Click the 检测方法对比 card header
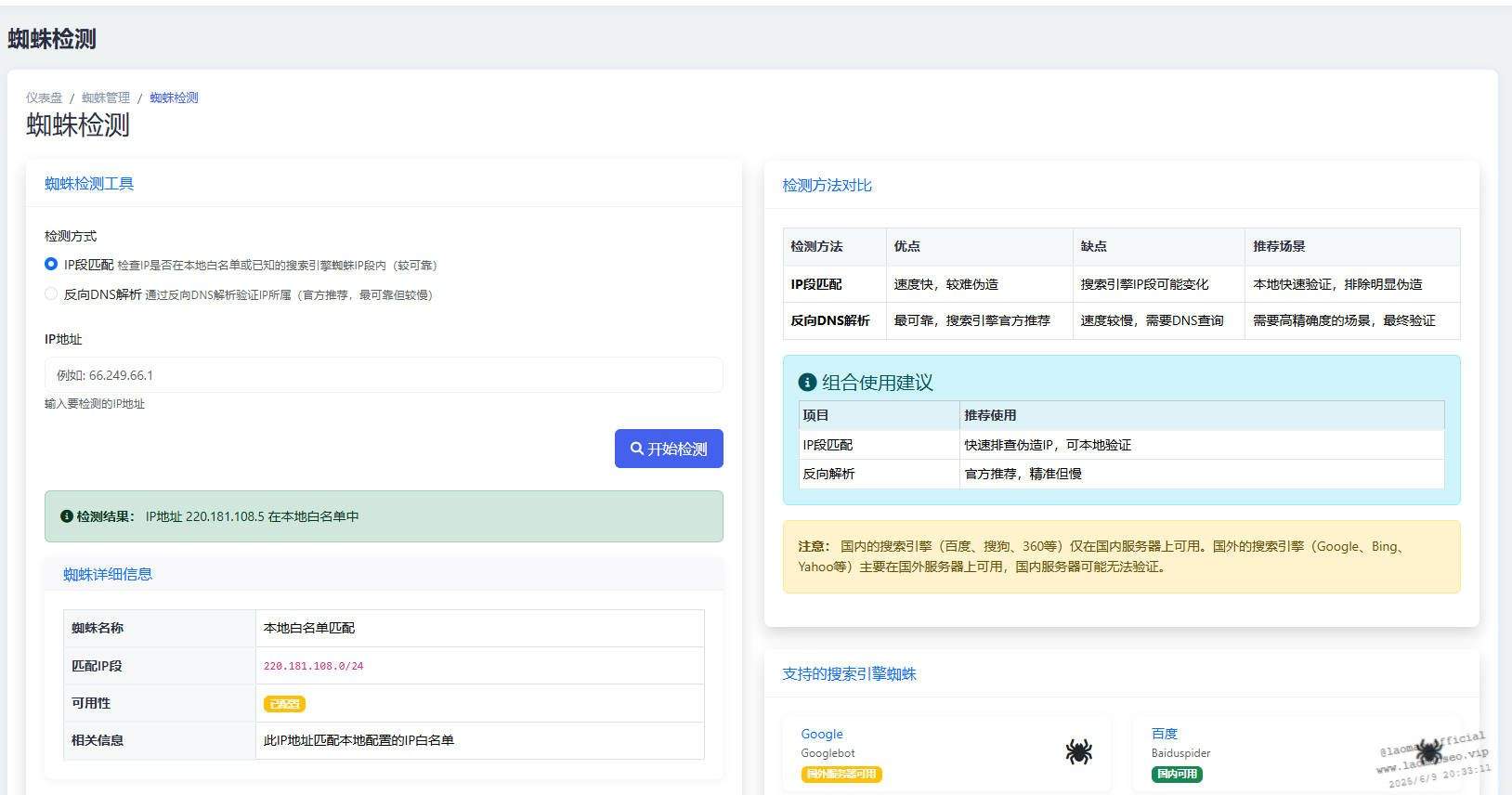This screenshot has width=1512, height=795. (1121, 185)
